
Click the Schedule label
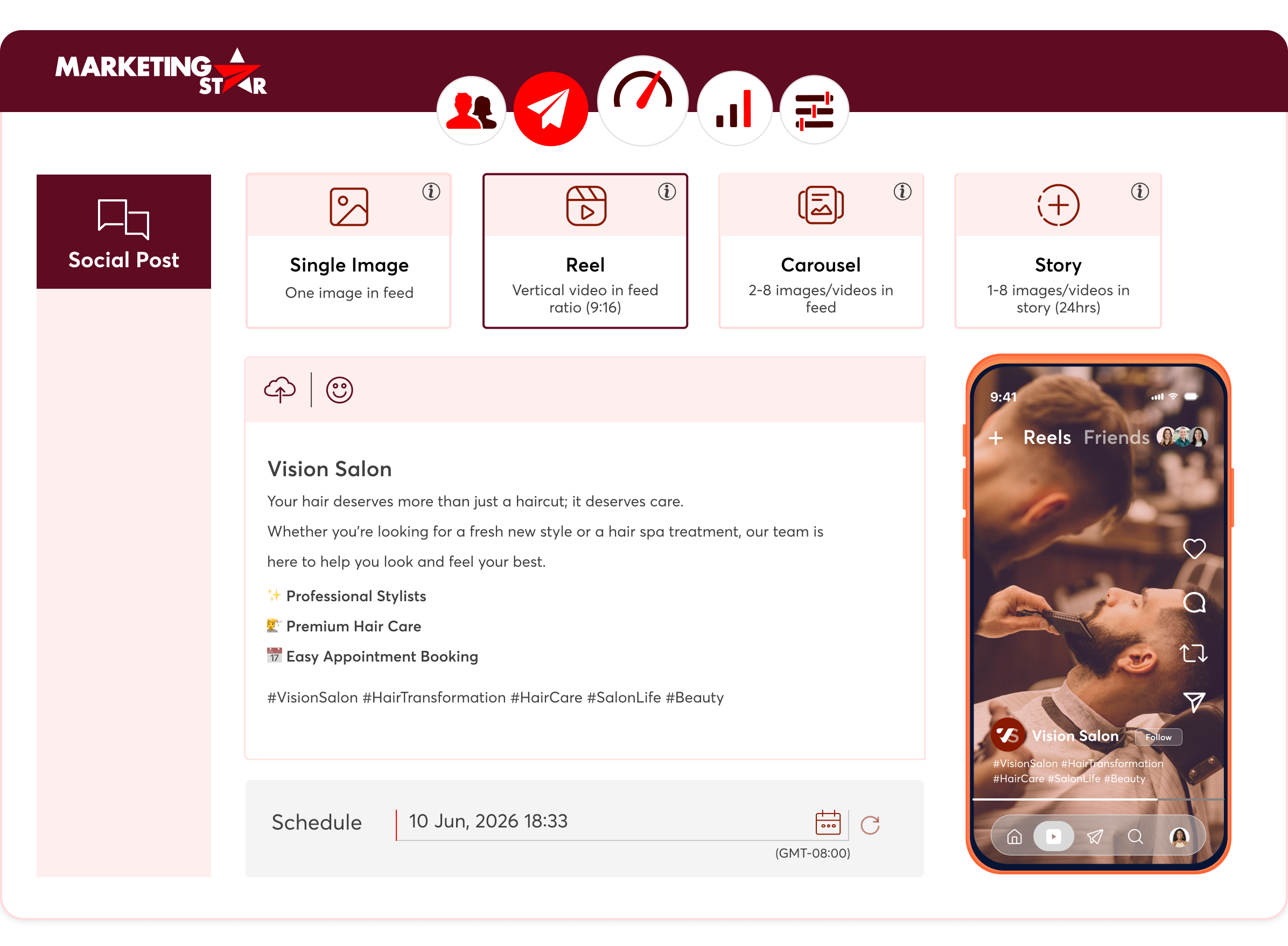click(x=317, y=823)
